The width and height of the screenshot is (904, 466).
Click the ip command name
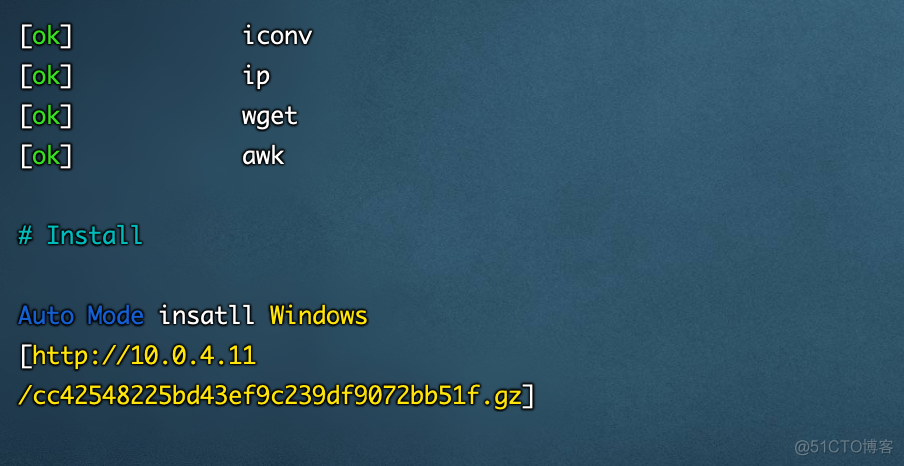tap(256, 77)
